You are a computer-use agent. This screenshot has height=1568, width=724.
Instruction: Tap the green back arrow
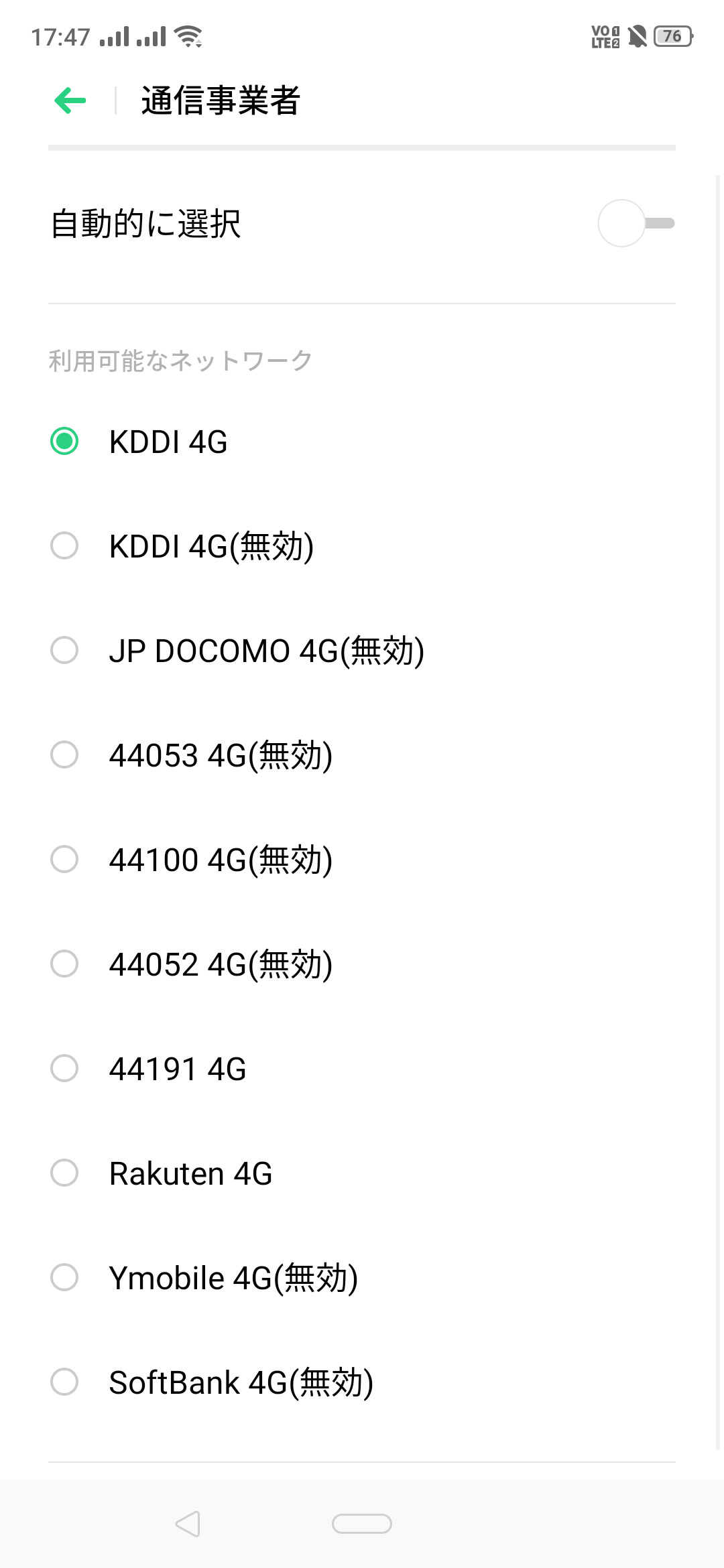70,101
